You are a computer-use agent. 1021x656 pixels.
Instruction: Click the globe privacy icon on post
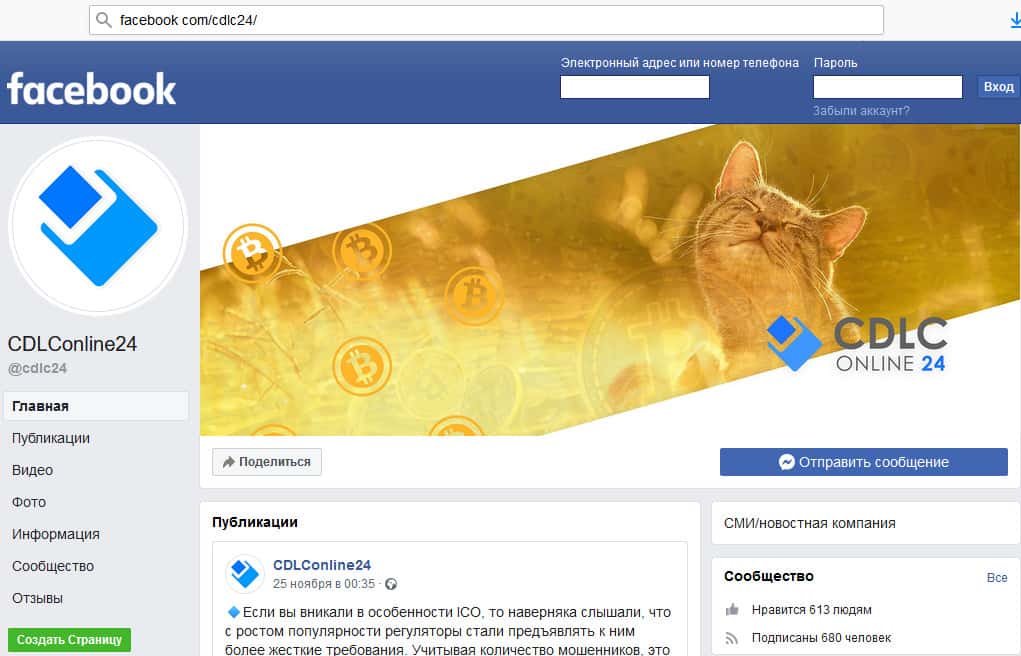(x=391, y=584)
